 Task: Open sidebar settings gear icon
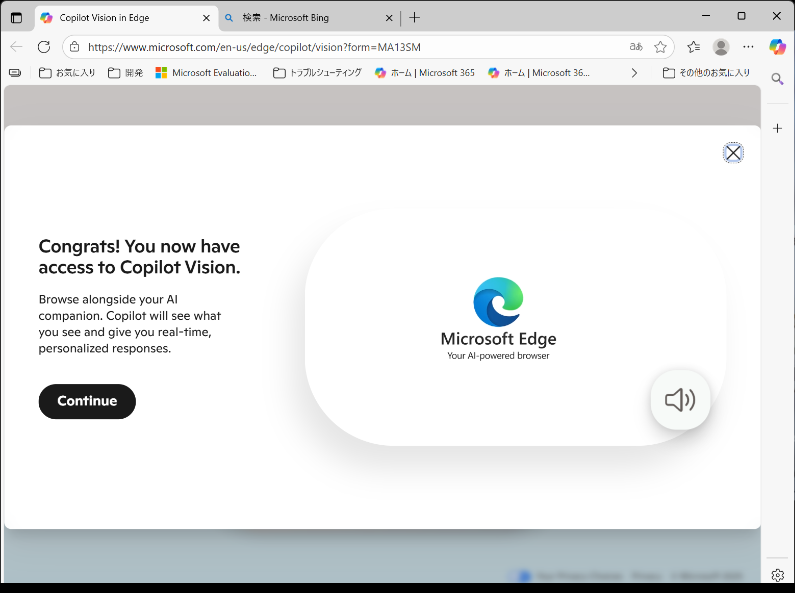pos(777,575)
